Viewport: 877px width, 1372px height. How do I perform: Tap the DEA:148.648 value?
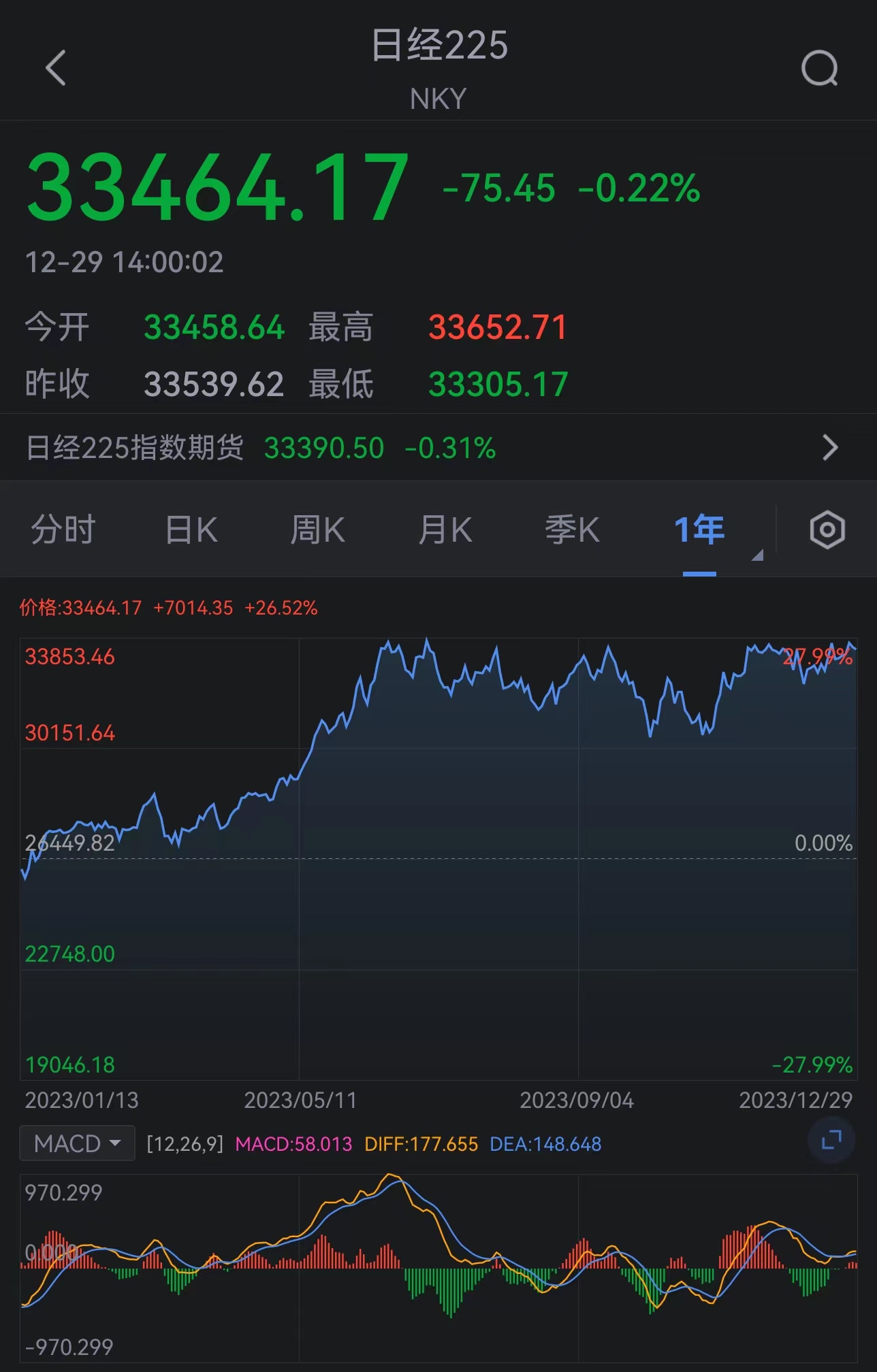[x=545, y=1144]
